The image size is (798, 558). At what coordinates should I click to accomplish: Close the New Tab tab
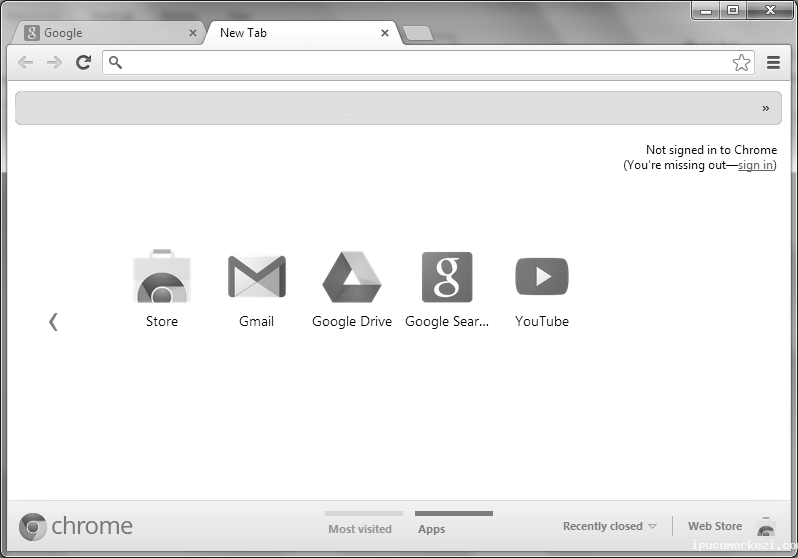coord(385,33)
